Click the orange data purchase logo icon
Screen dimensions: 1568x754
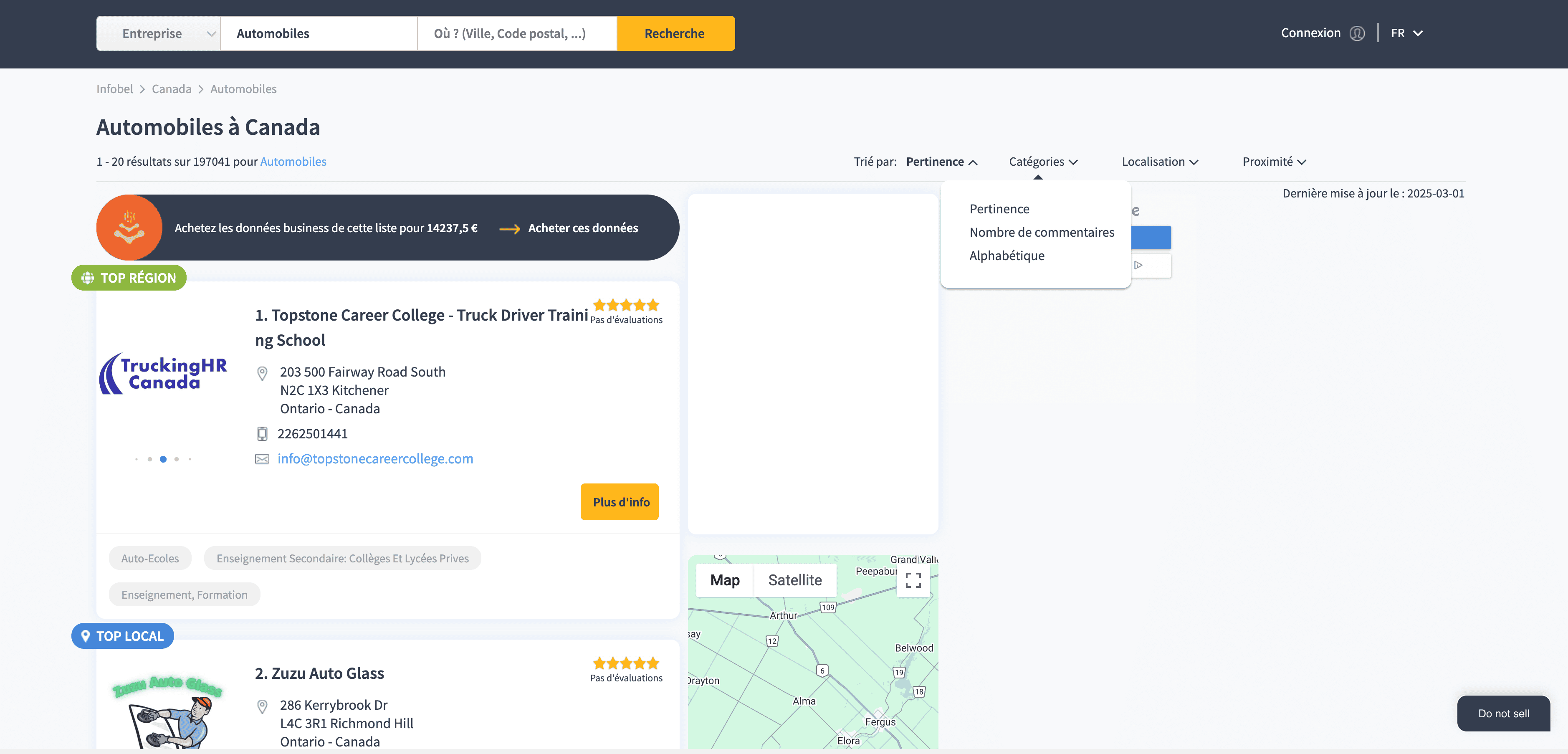129,228
